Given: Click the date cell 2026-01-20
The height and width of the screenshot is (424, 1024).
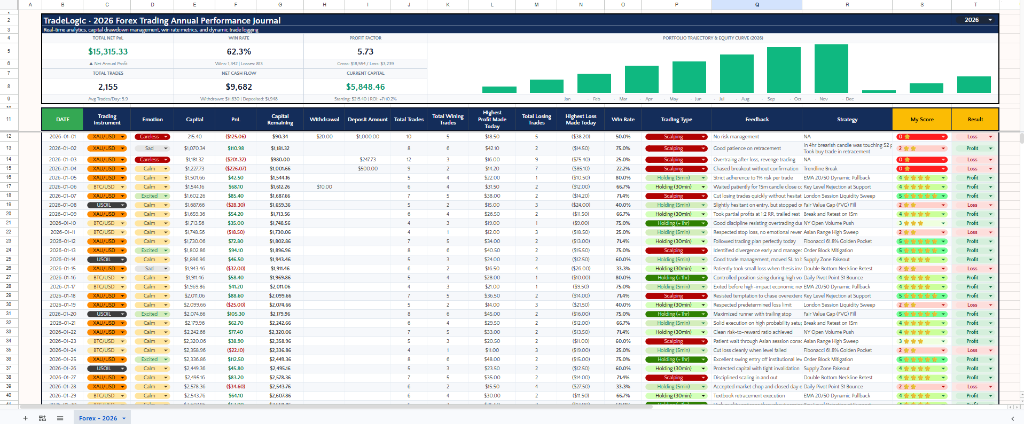Looking at the screenshot, I should coord(63,314).
